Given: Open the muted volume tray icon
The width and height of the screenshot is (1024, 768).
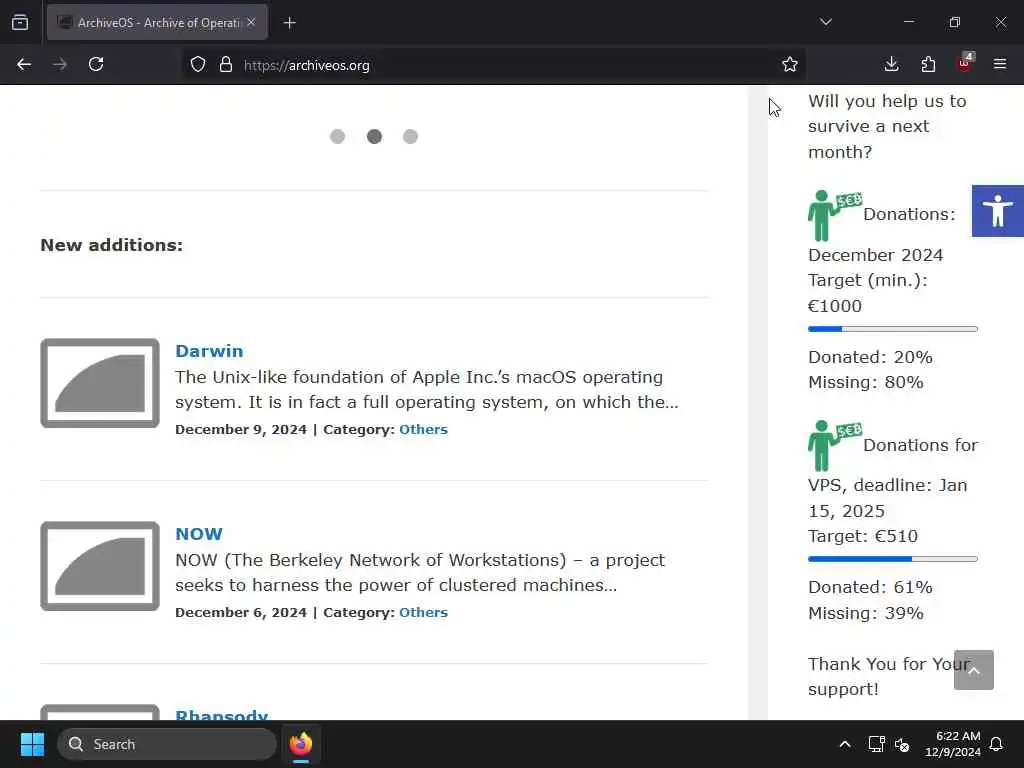Looking at the screenshot, I should click(902, 744).
